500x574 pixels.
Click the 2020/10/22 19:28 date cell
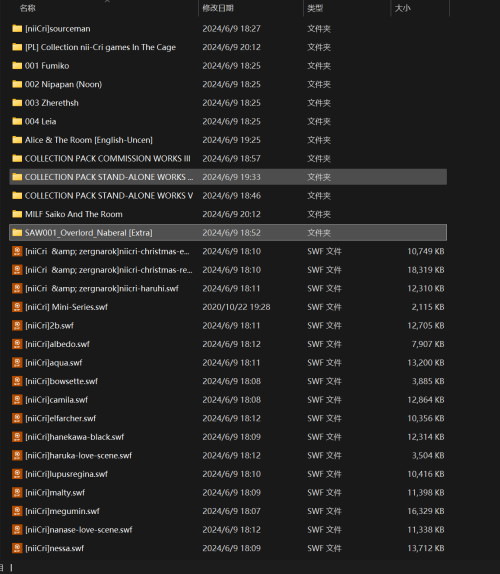(x=236, y=307)
